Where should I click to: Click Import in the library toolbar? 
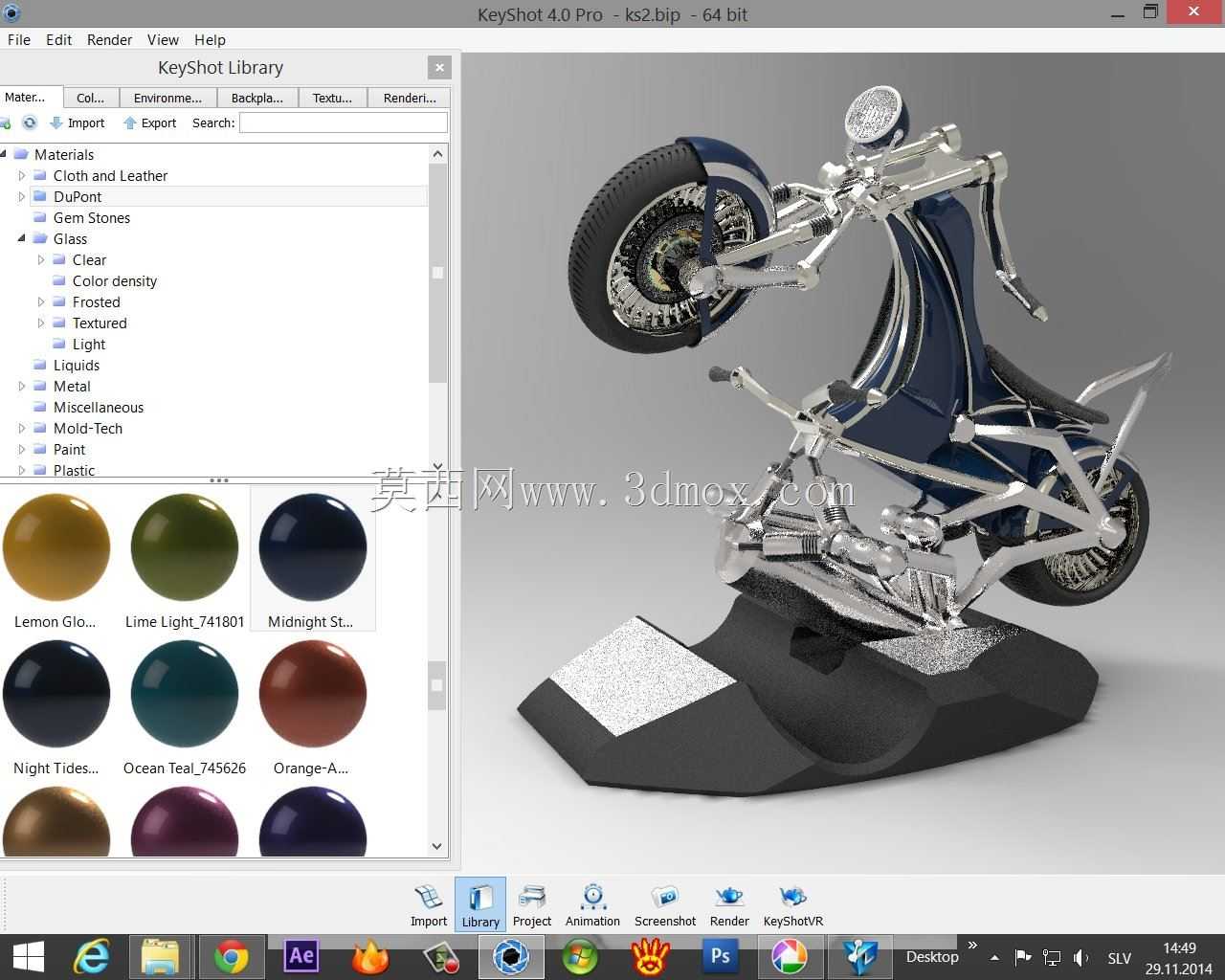(x=78, y=122)
